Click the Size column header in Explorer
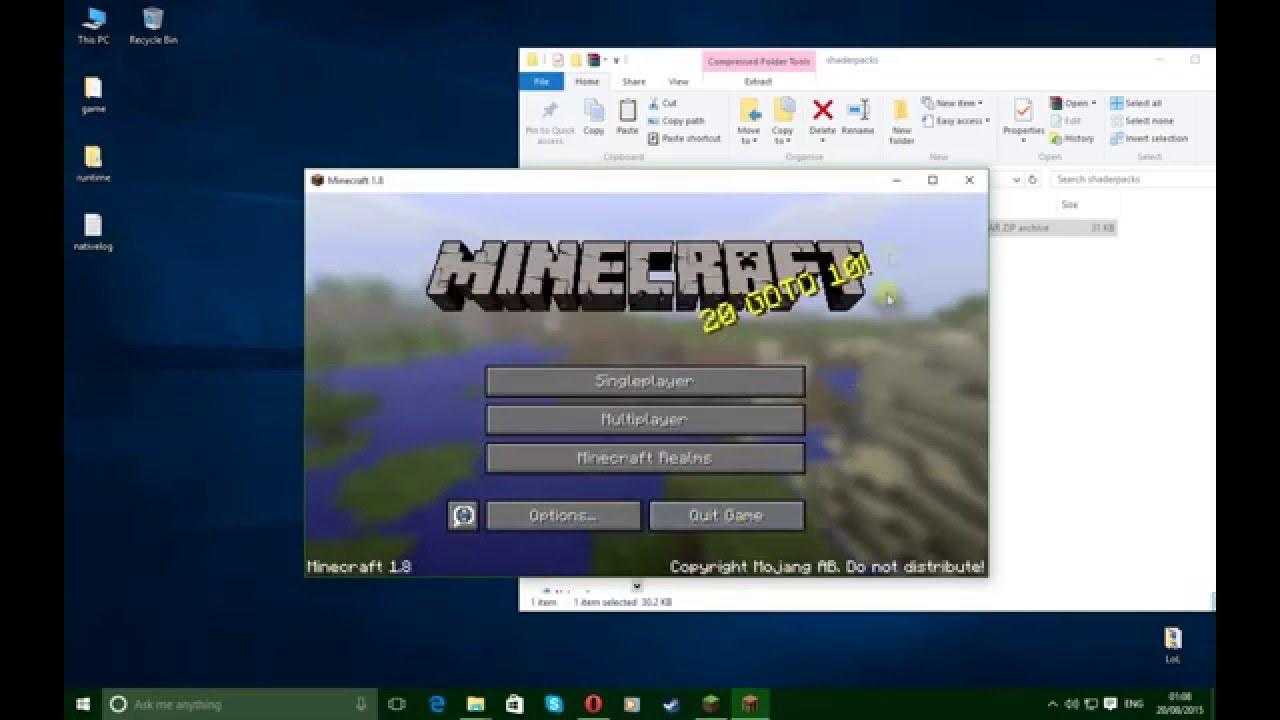 tap(1069, 205)
